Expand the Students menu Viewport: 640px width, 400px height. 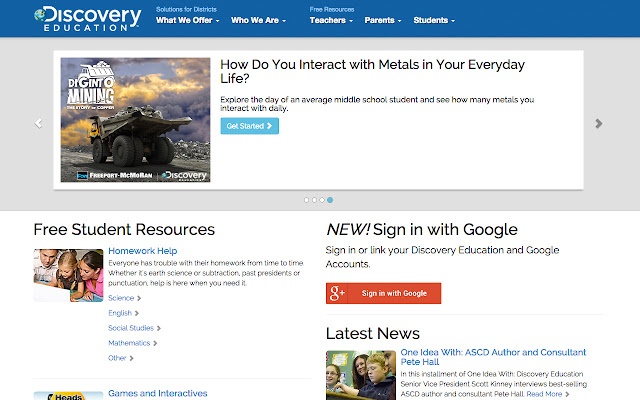pos(434,20)
